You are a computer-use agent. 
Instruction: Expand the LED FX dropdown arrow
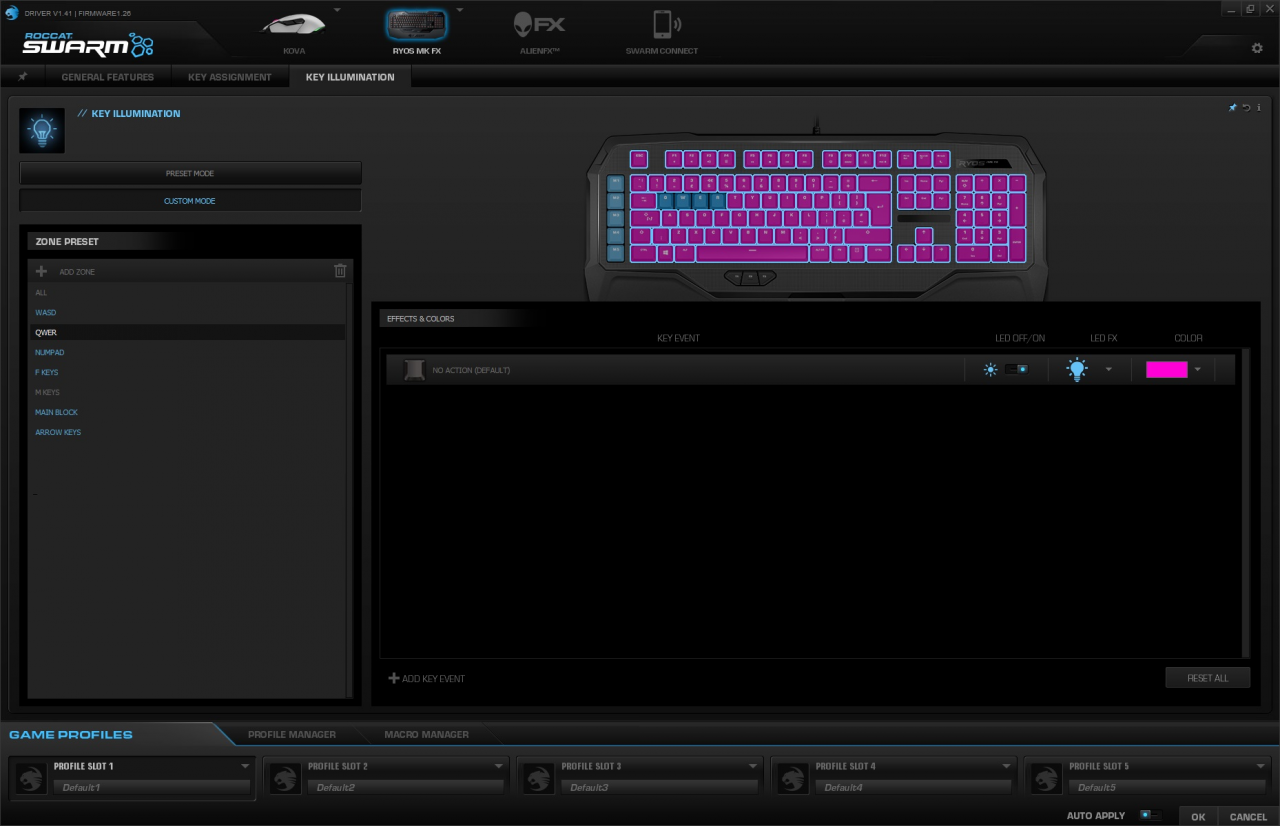[x=1108, y=370]
